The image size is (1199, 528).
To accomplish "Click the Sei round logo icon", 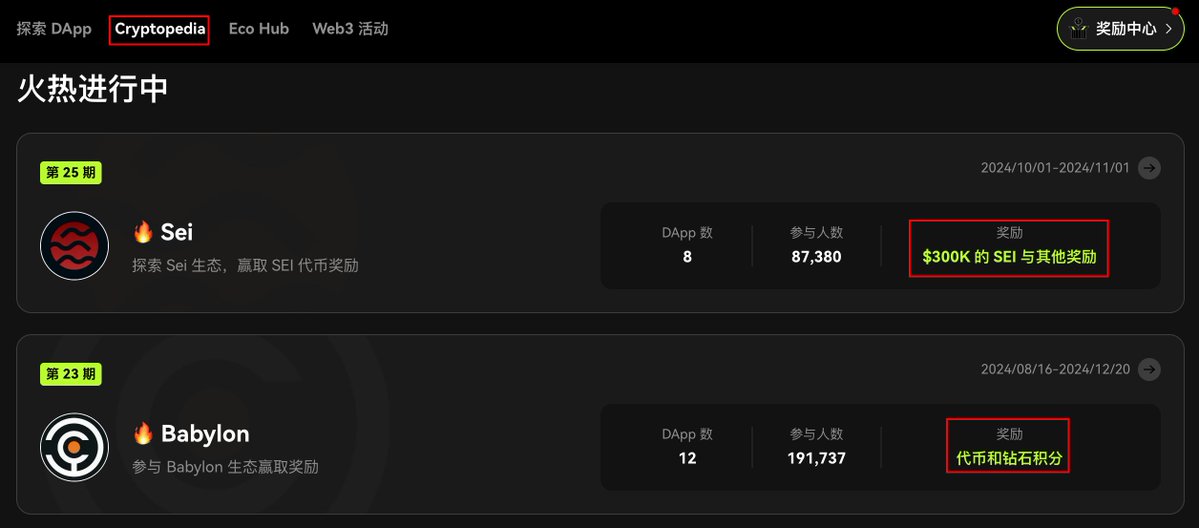I will tap(74, 246).
